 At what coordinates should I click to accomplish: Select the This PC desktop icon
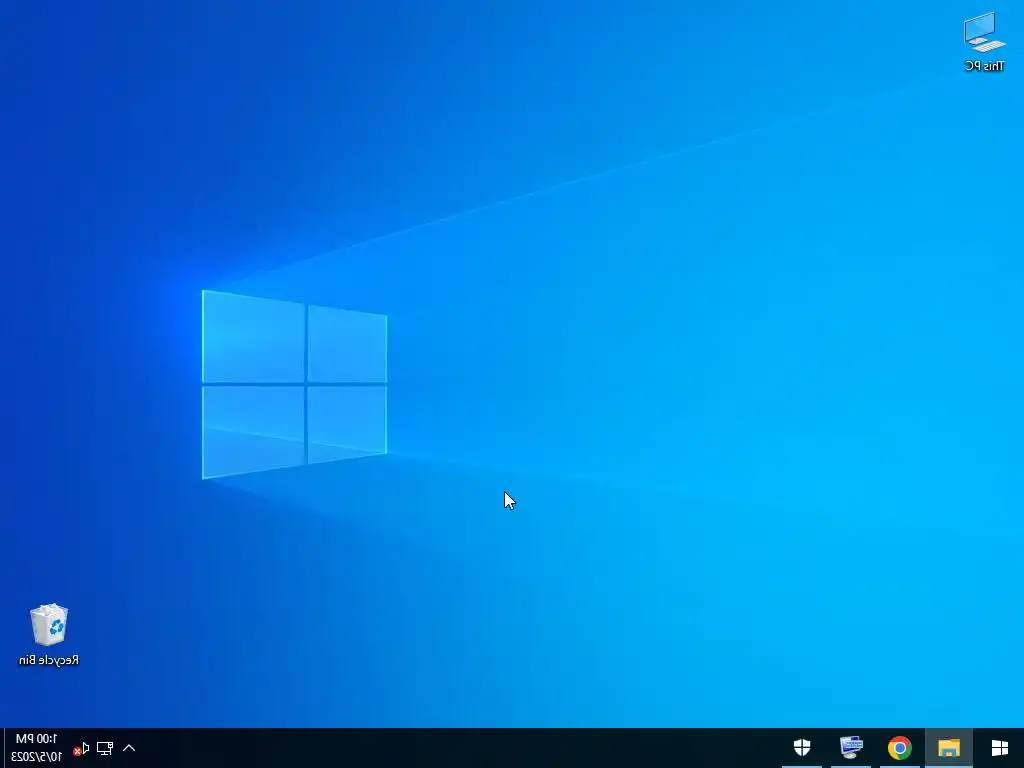pyautogui.click(x=984, y=41)
